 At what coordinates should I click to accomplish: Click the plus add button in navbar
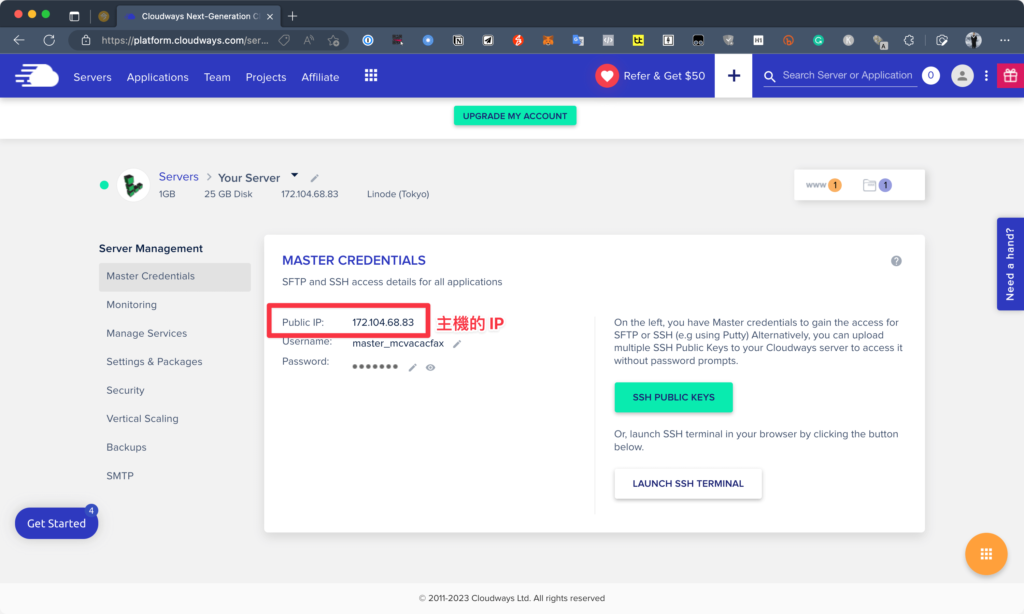[x=733, y=76]
